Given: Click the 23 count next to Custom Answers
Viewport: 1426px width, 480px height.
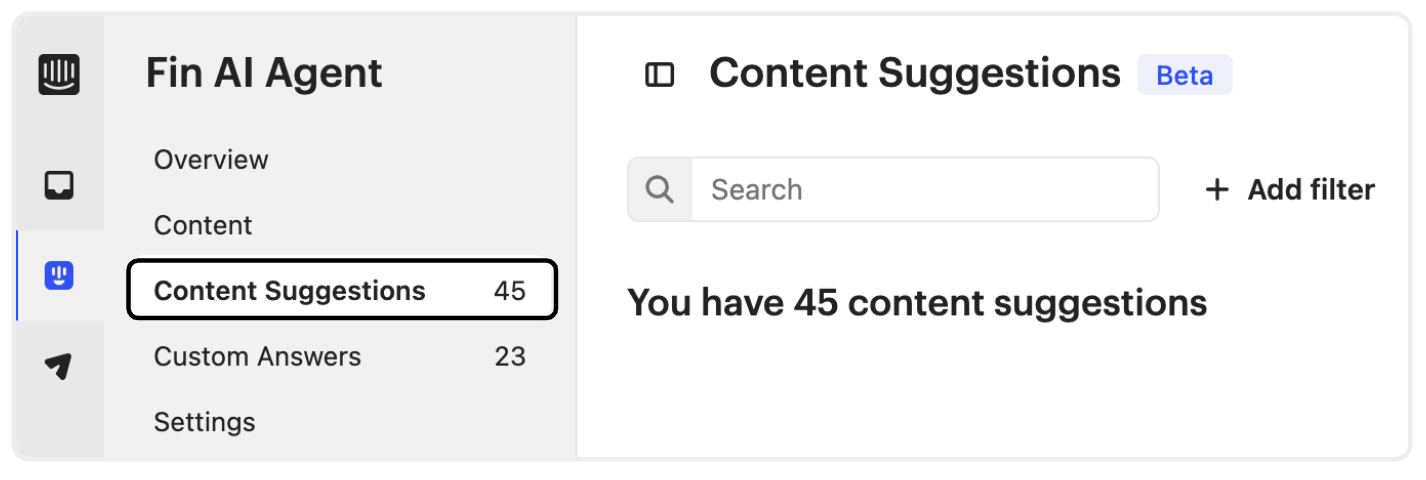Looking at the screenshot, I should [510, 356].
